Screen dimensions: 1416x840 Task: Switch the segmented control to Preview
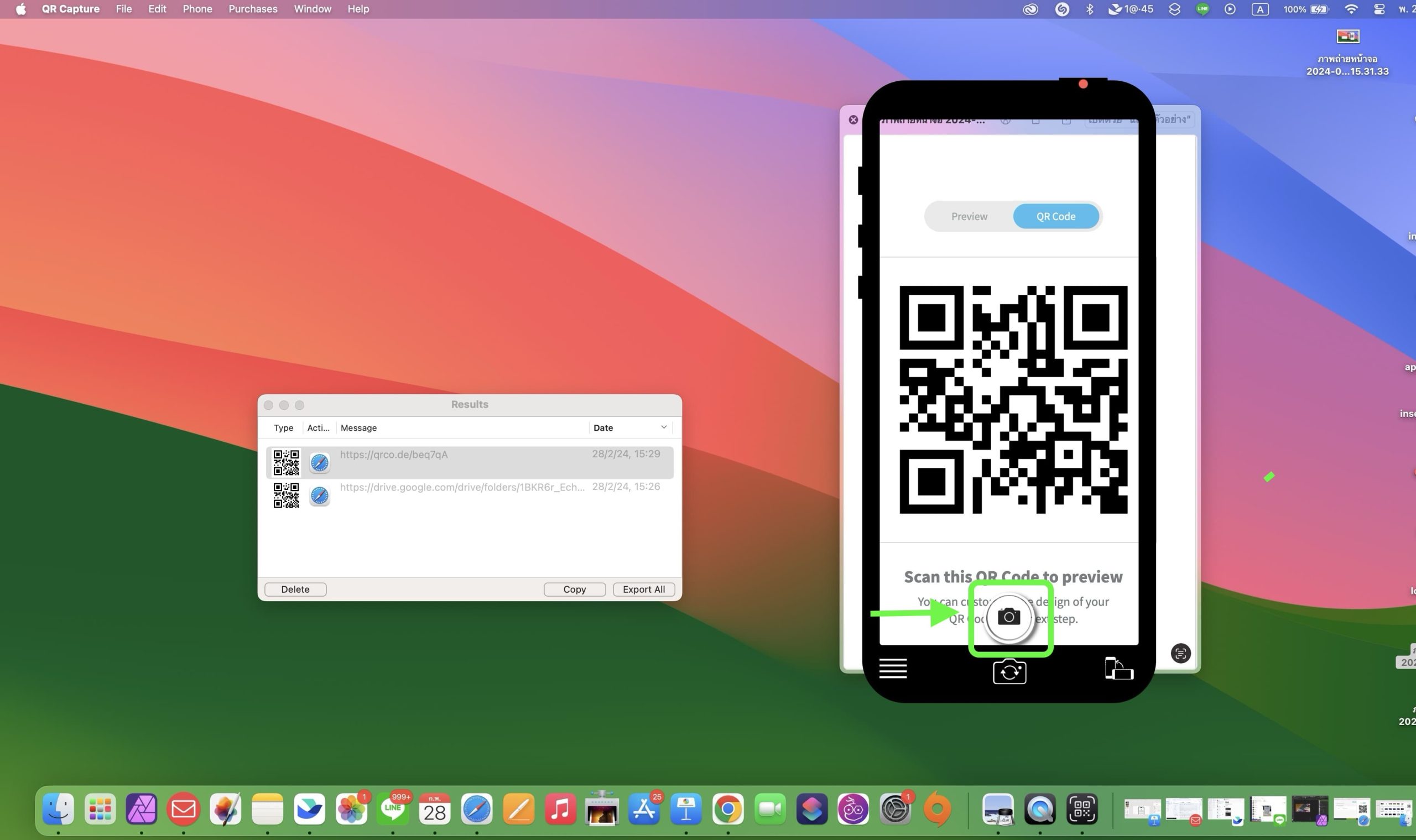[969, 216]
